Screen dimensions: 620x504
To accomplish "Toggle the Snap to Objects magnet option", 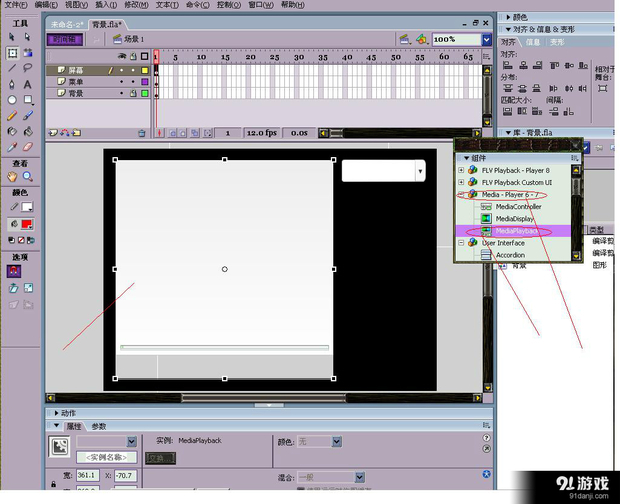I will pos(14,272).
